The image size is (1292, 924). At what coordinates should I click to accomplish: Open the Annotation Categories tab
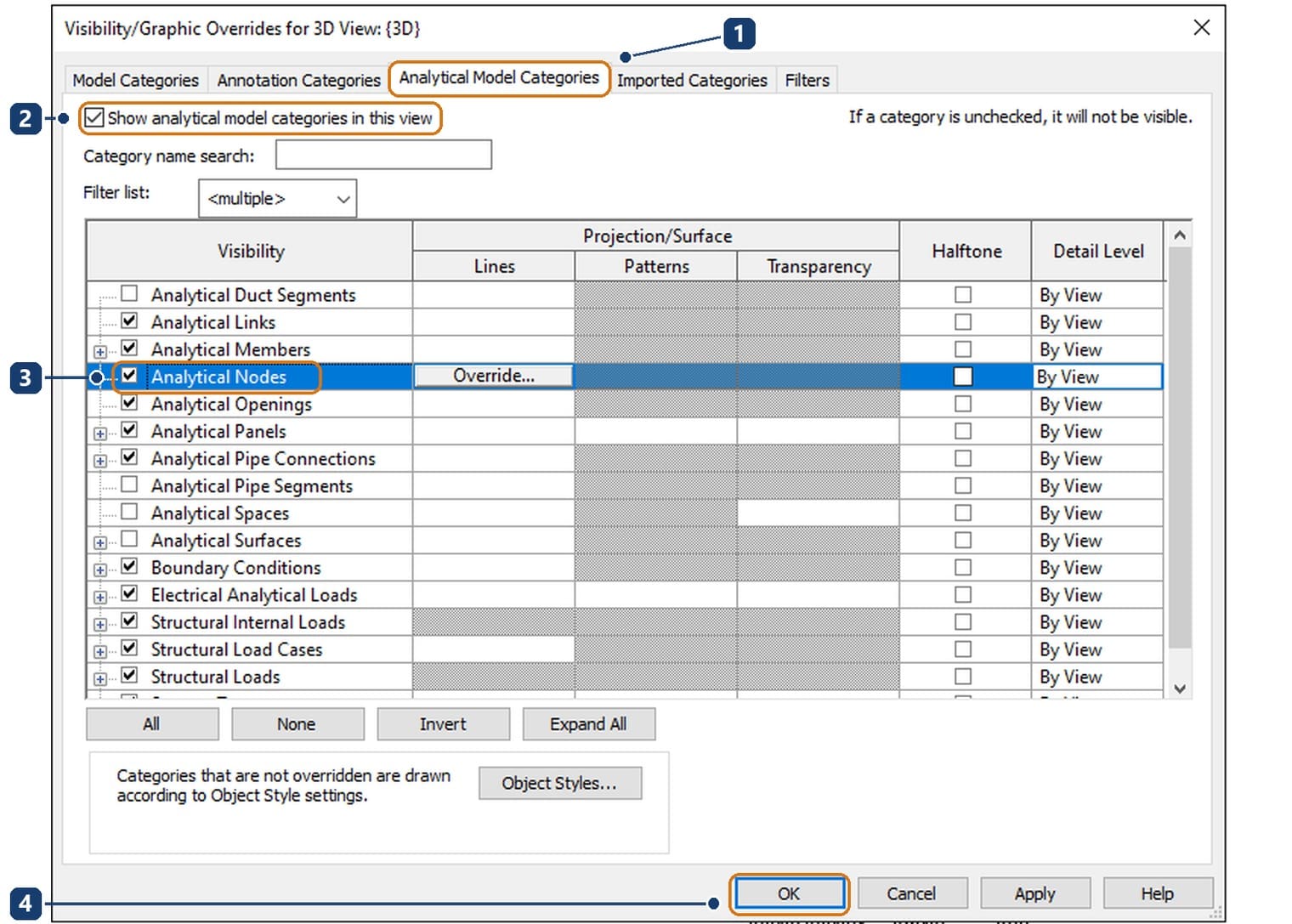pyautogui.click(x=298, y=80)
